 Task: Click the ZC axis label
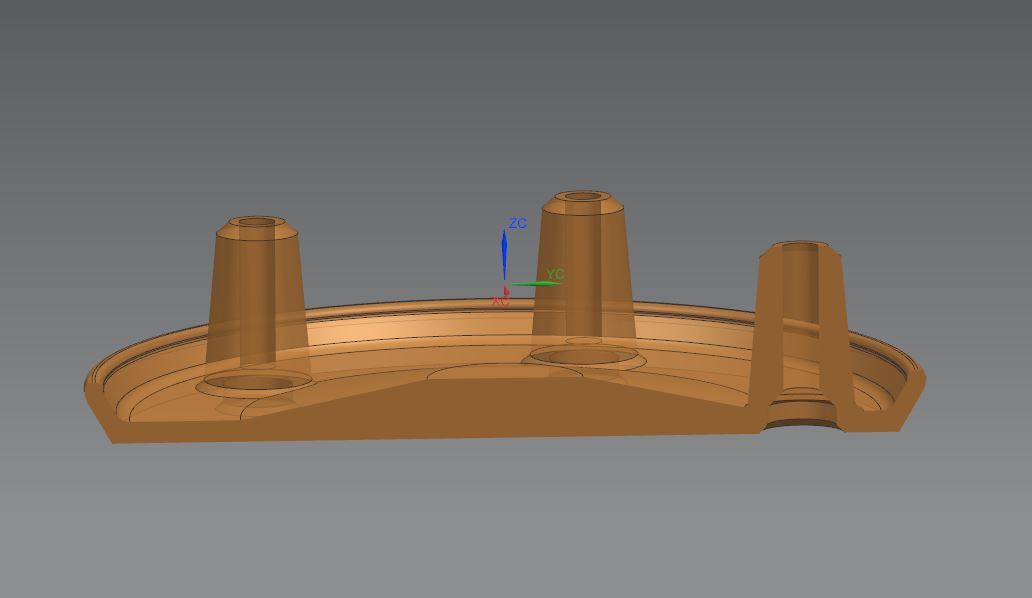pyautogui.click(x=517, y=223)
